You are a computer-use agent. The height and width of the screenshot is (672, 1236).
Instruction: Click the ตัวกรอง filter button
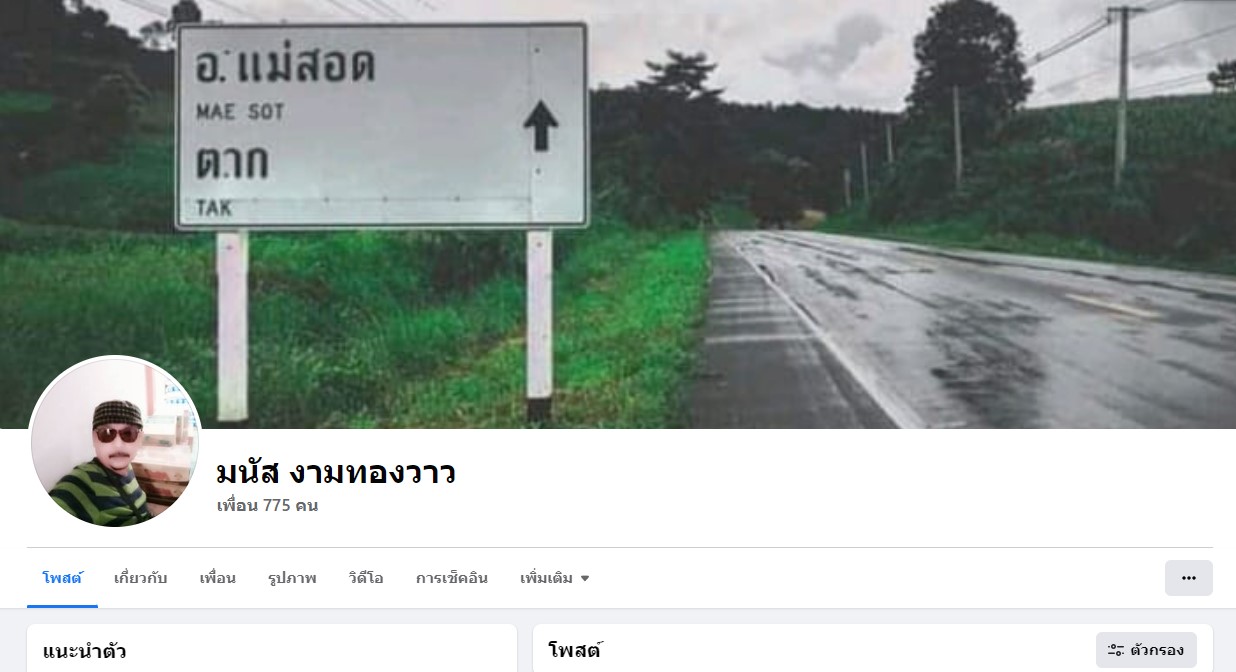1146,650
